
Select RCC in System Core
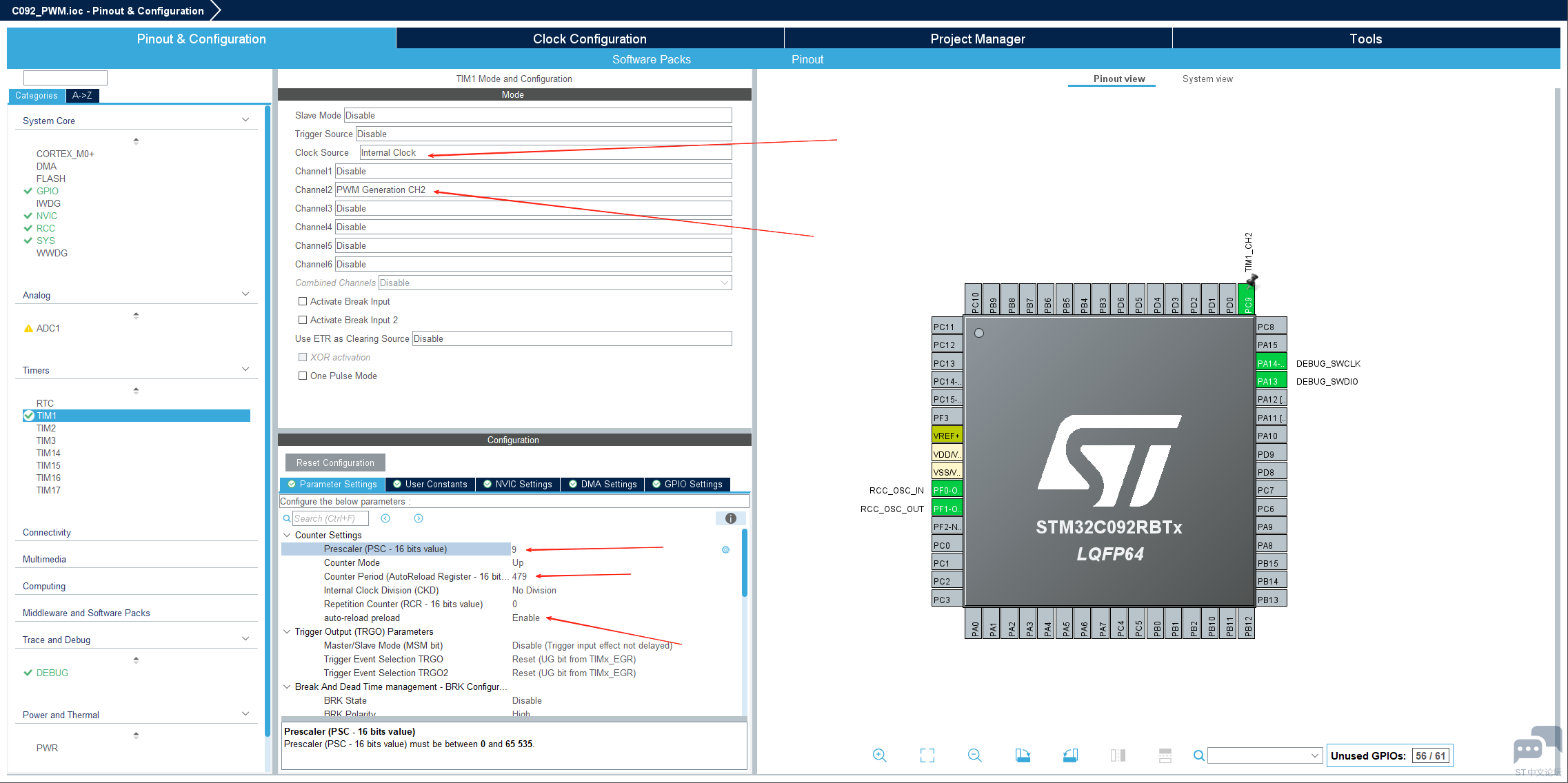(46, 228)
